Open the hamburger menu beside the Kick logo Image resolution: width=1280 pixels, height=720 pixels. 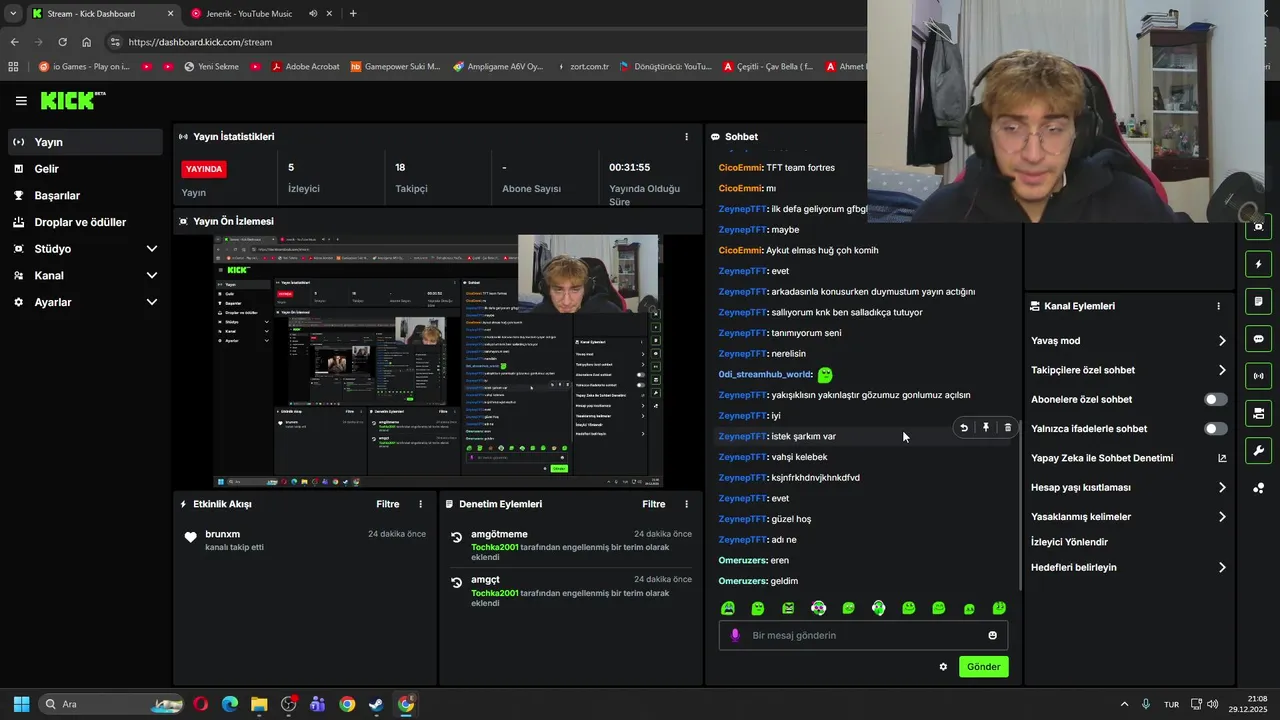coord(21,101)
